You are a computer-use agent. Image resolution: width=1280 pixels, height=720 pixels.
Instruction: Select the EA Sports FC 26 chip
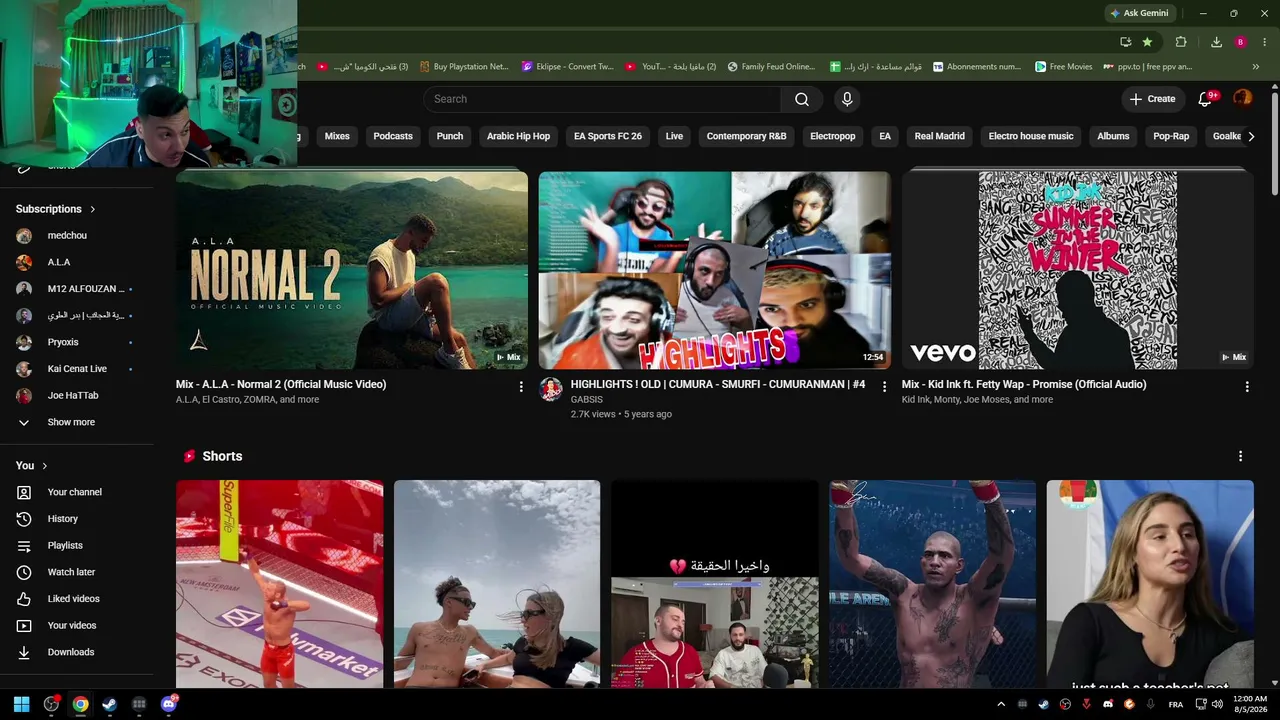click(x=608, y=136)
